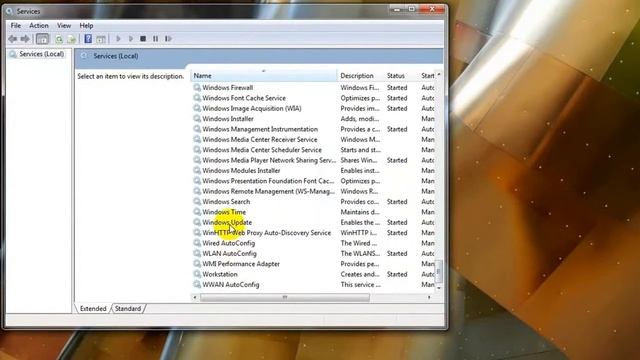Click the gear icon beside Wired AutoConfig

(197, 243)
